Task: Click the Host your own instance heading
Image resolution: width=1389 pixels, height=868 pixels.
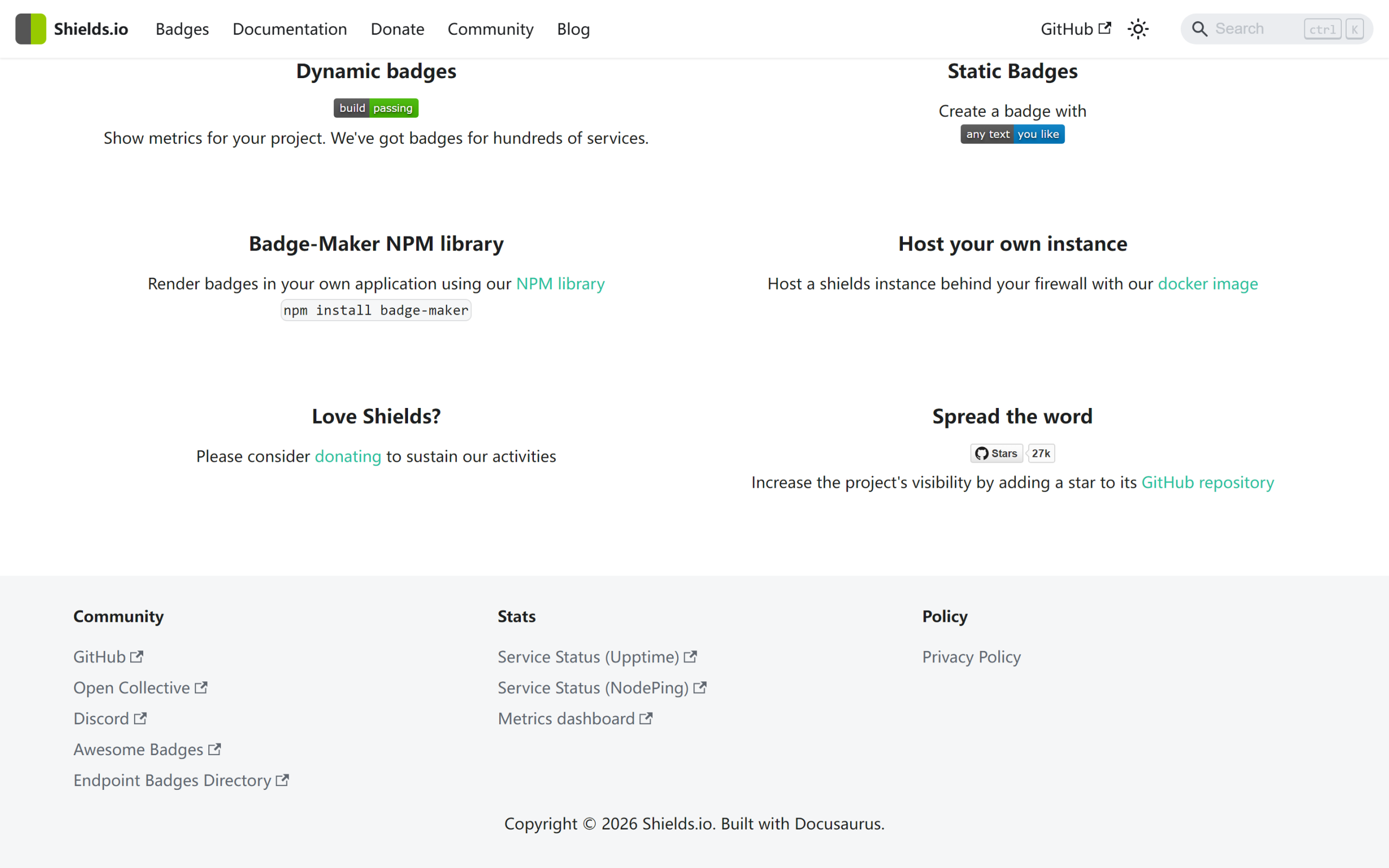Action: pos(1012,244)
